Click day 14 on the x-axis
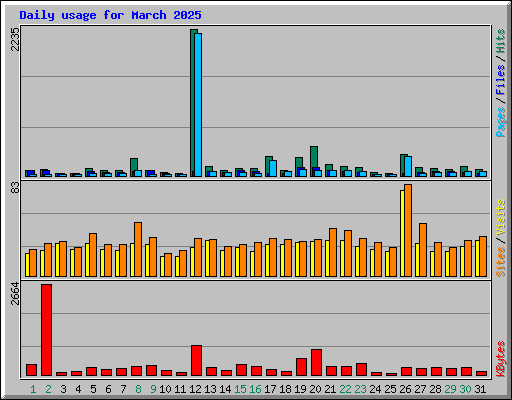 225,389
